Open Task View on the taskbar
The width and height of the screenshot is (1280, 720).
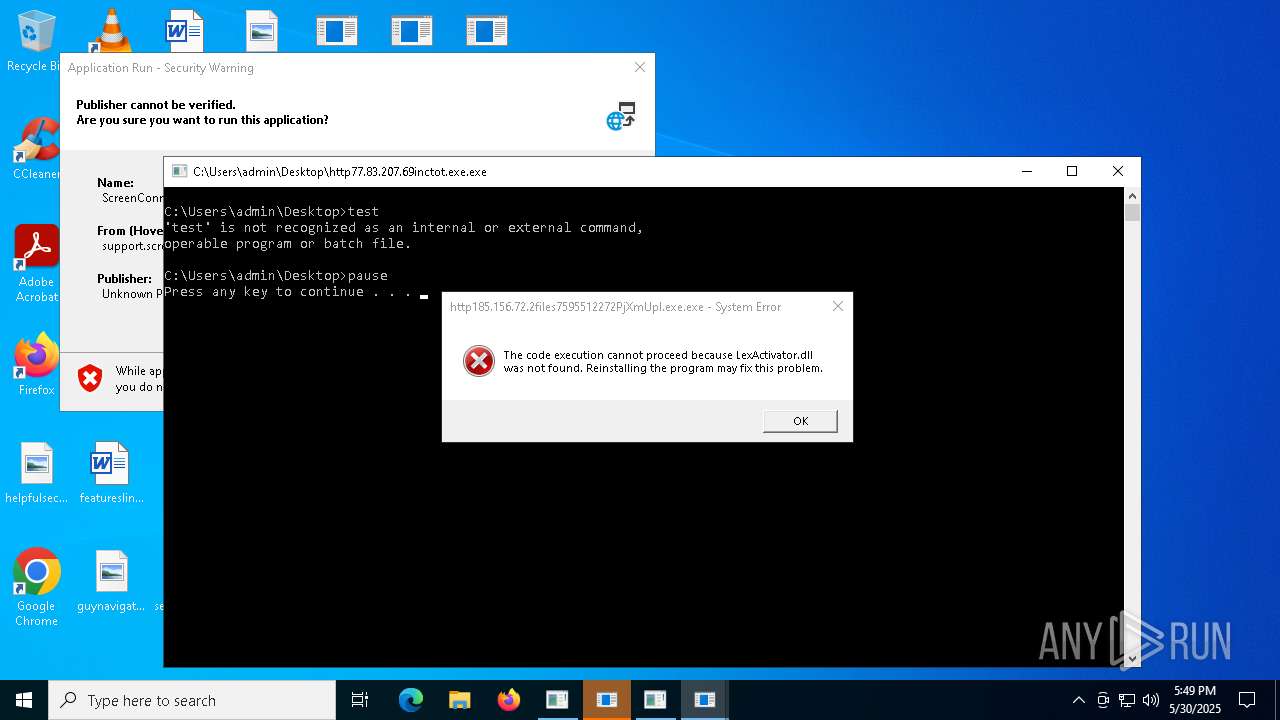pos(360,700)
